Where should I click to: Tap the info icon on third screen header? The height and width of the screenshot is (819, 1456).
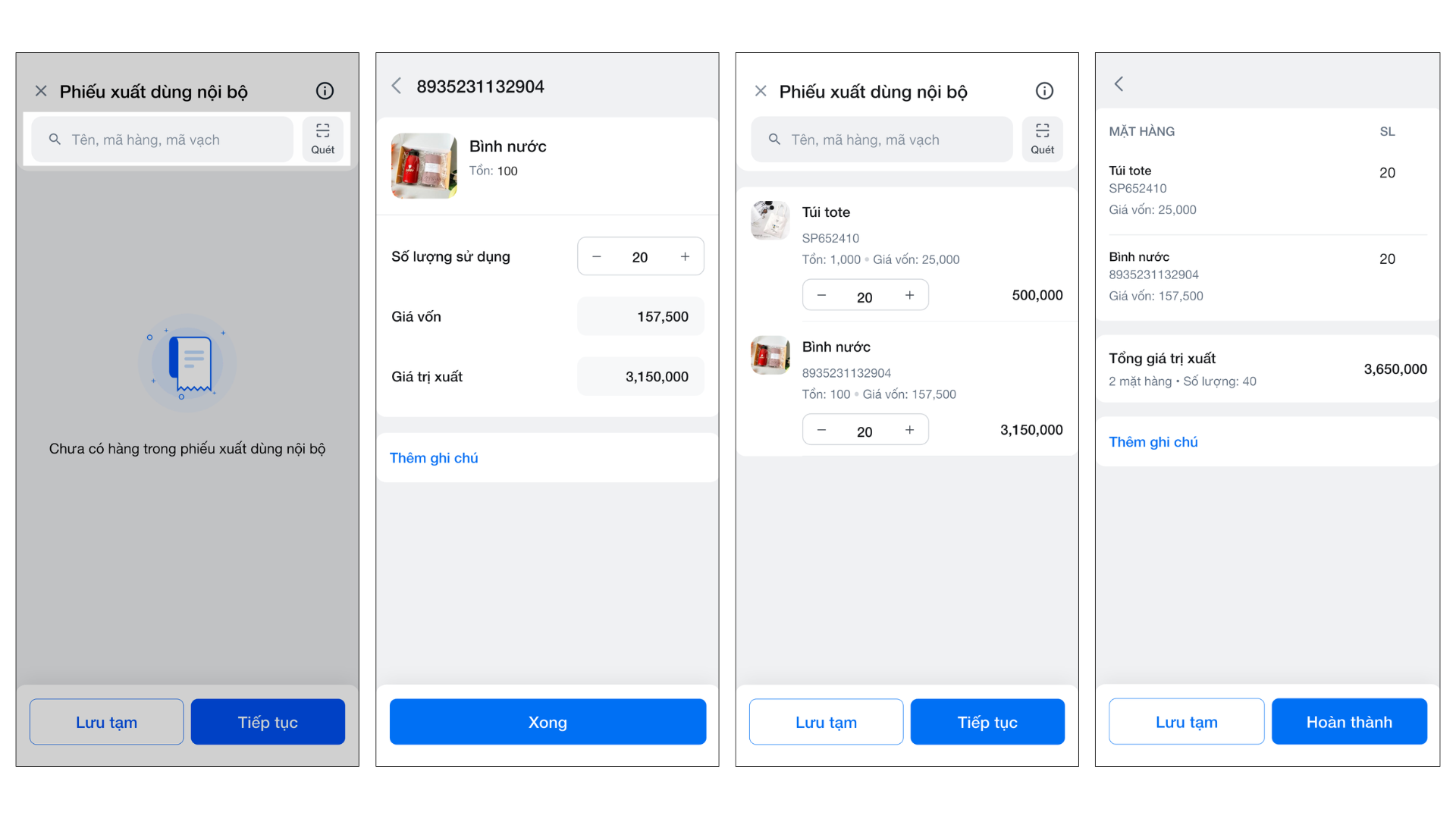pos(1044,91)
